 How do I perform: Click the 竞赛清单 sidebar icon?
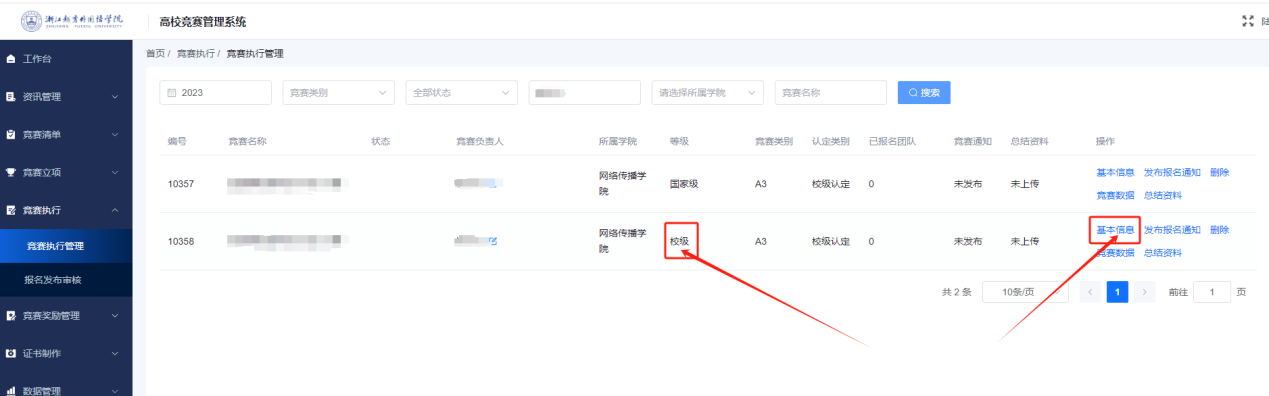pyautogui.click(x=11, y=134)
